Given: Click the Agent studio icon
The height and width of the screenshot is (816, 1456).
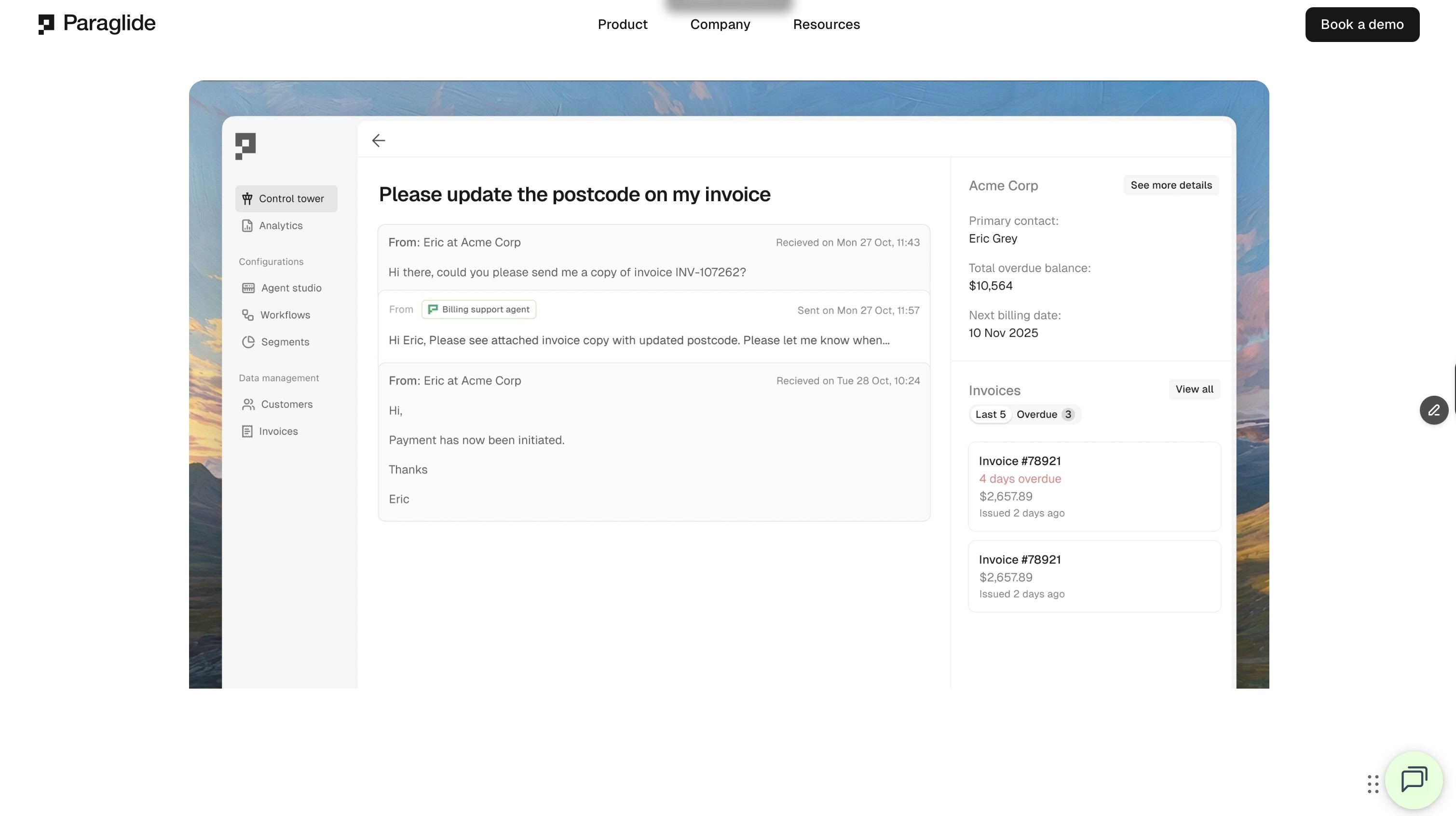Looking at the screenshot, I should [248, 288].
